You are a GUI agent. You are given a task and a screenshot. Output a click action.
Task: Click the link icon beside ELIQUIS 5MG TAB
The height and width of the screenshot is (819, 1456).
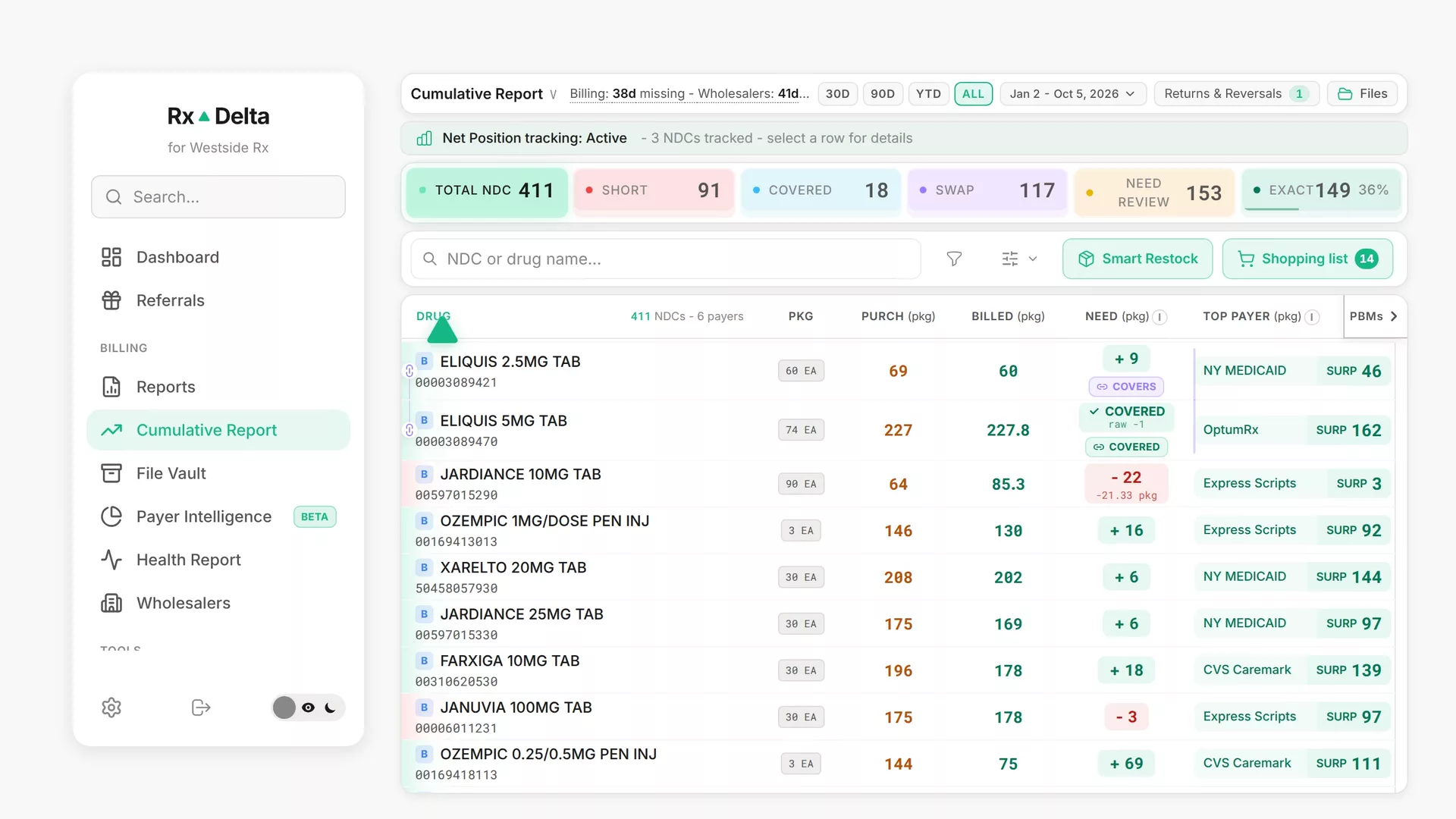[409, 430]
